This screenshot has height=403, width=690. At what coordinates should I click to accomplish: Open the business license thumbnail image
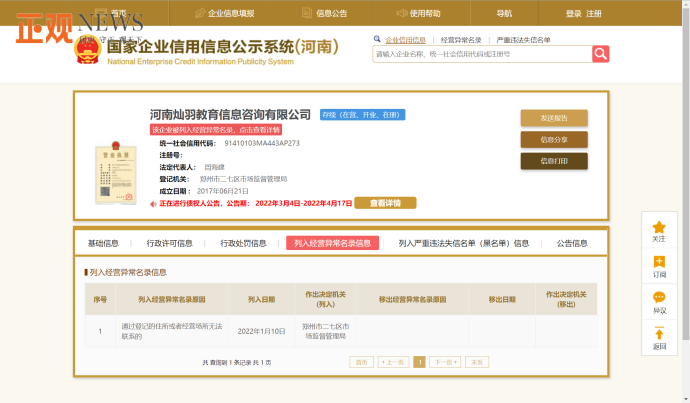click(116, 173)
